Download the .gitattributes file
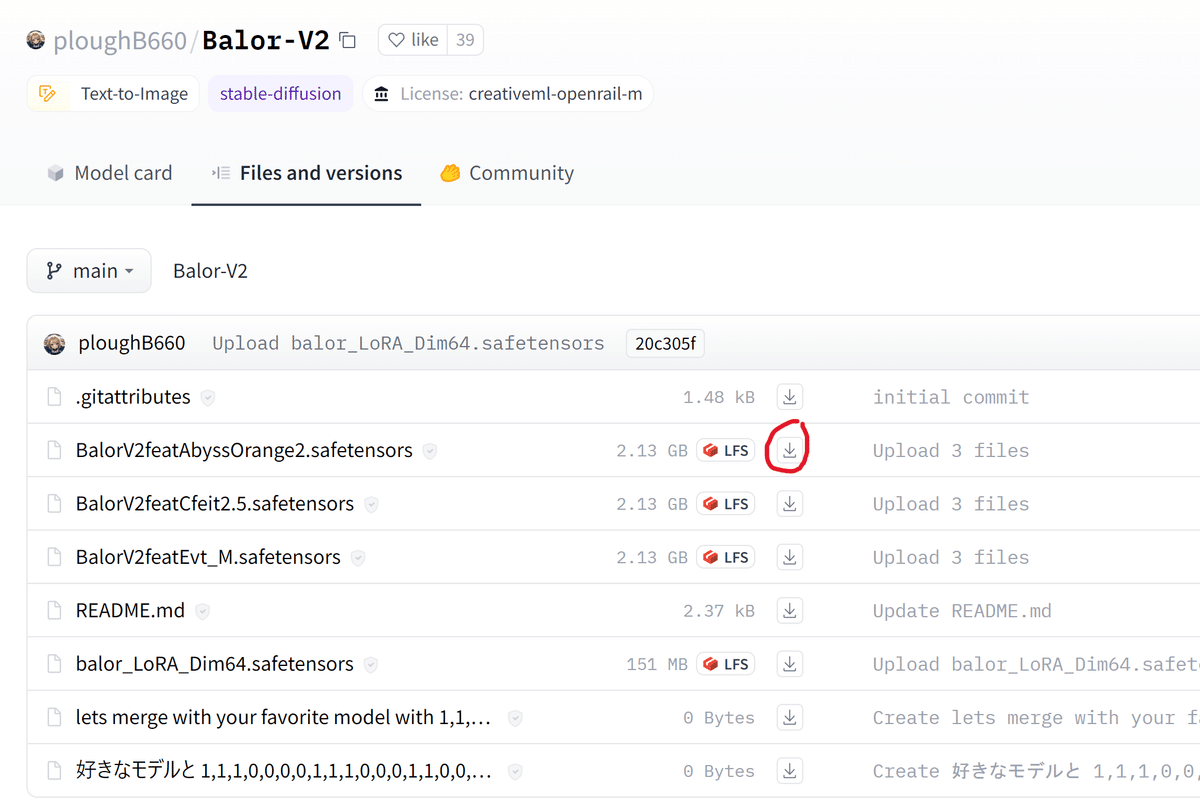The width and height of the screenshot is (1200, 806). point(790,397)
